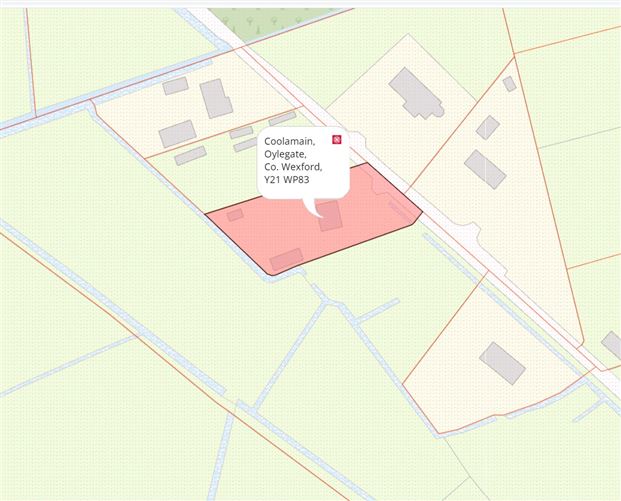Viewport: 621px width, 501px height.
Task: Click the building at parcel's southern edge
Action: click(x=286, y=259)
